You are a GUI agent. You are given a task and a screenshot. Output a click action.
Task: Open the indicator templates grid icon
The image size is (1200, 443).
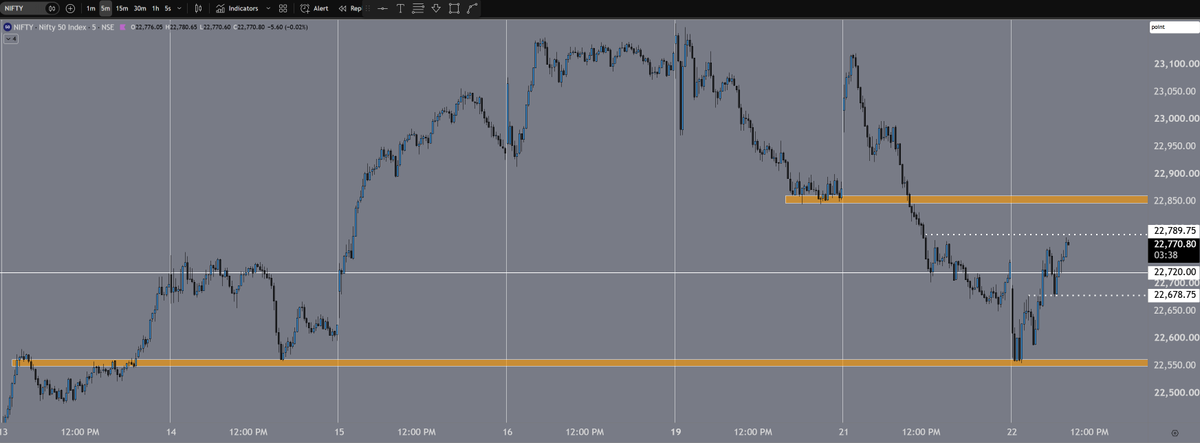coord(283,8)
